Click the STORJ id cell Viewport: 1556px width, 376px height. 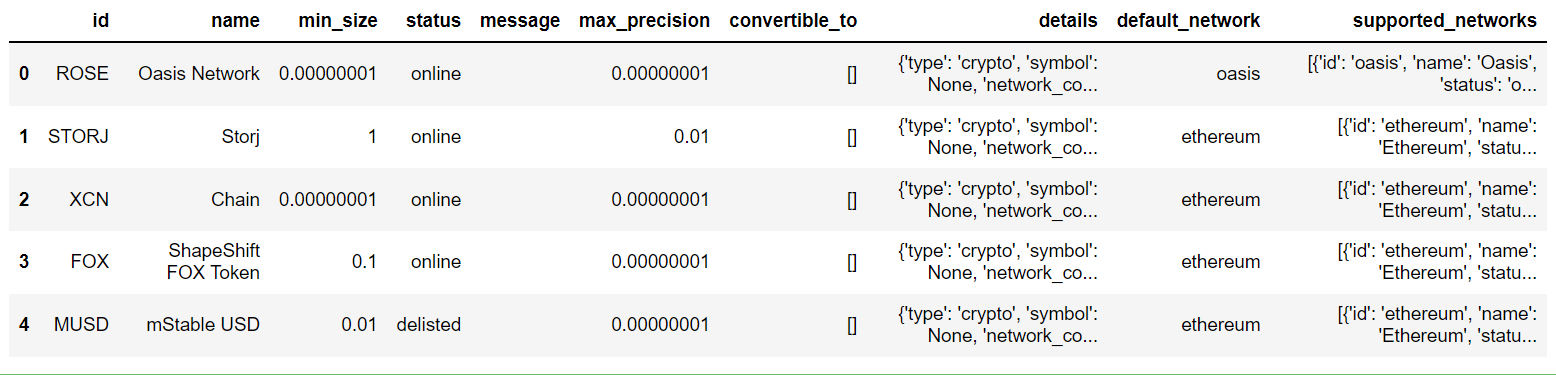tap(79, 136)
